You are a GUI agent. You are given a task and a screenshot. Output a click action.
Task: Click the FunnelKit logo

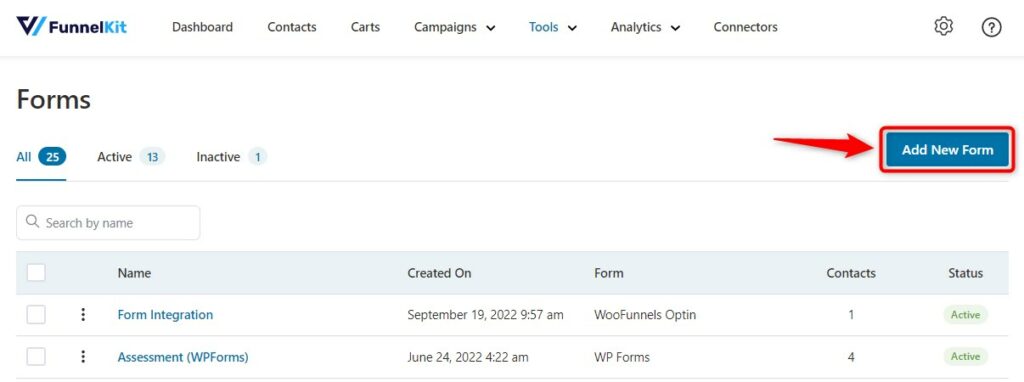click(72, 27)
